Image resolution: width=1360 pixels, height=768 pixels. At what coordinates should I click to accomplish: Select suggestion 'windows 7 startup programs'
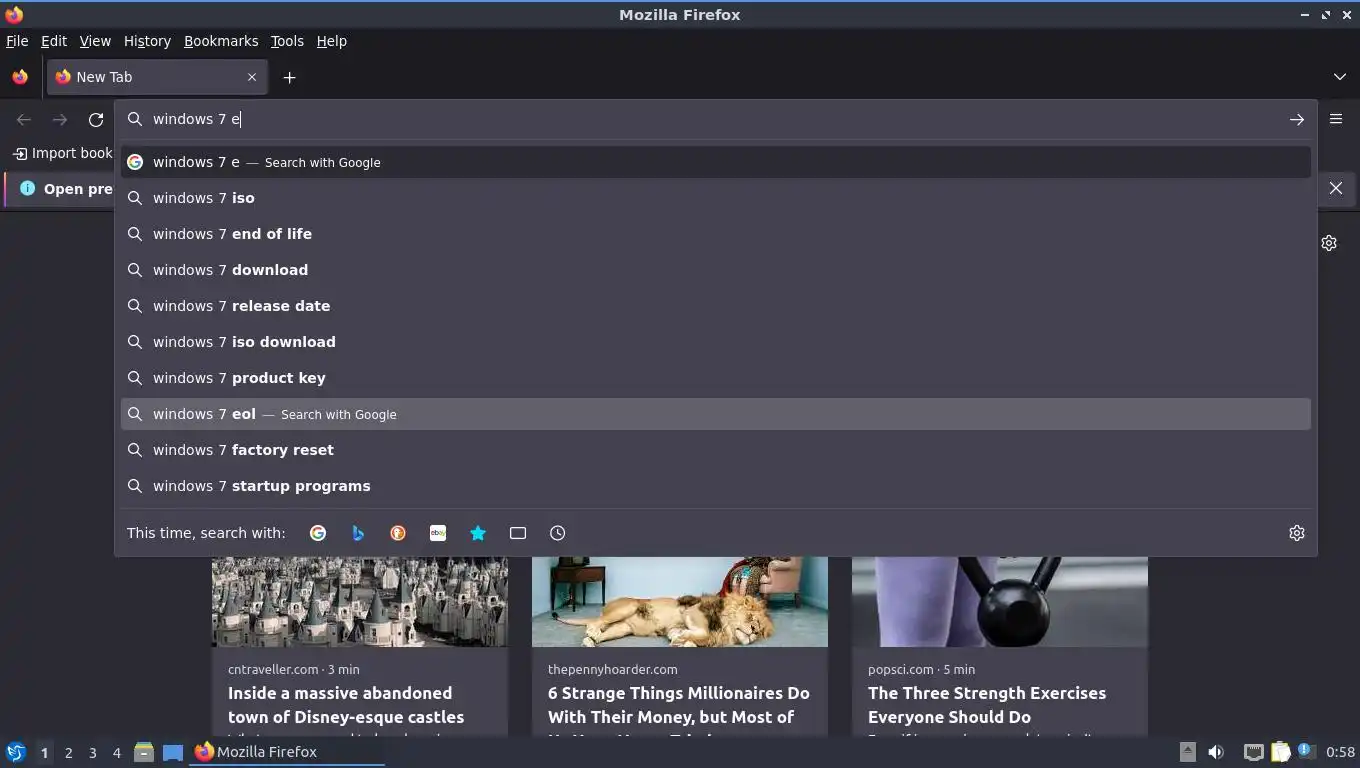click(715, 486)
